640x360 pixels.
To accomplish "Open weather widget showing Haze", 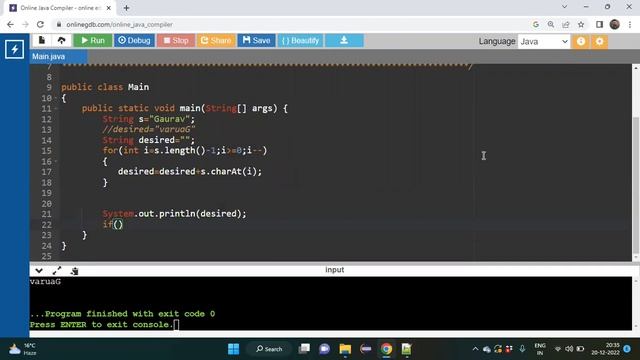I will [23, 349].
